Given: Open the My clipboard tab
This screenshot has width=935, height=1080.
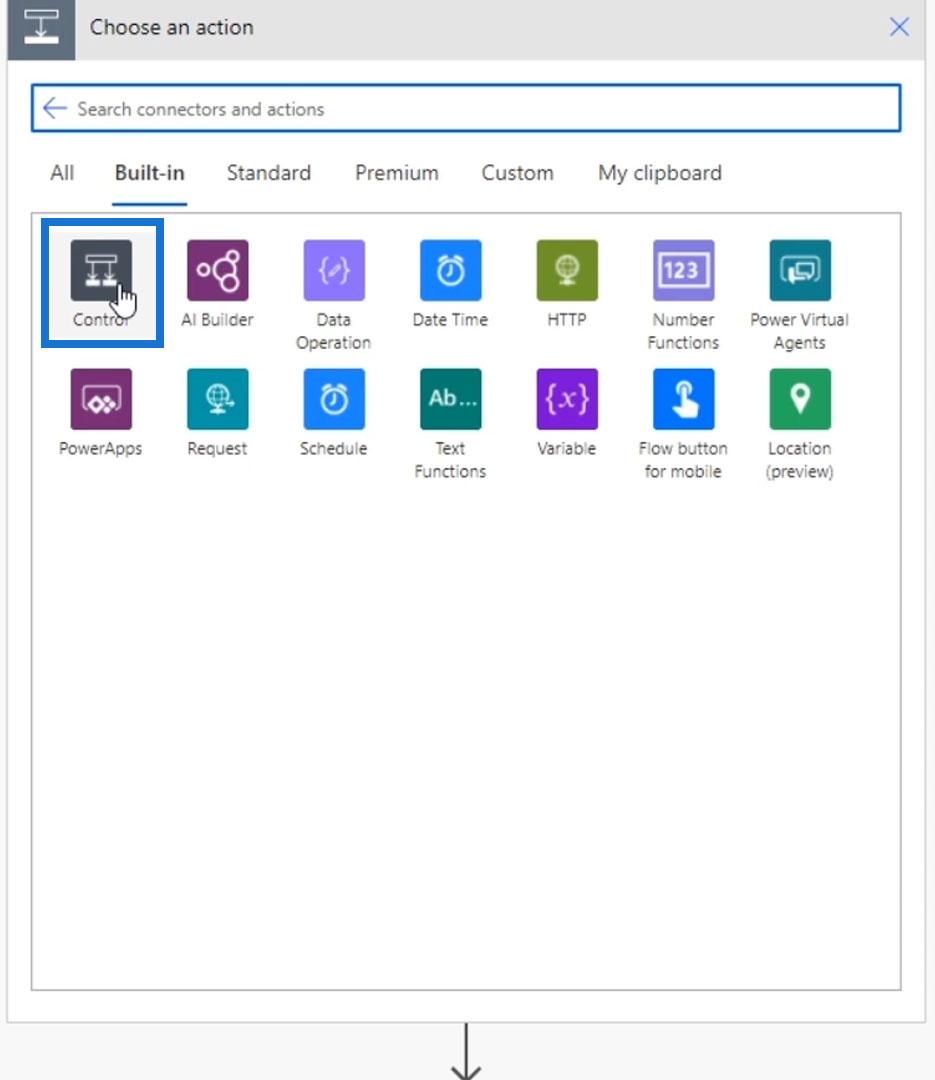Looking at the screenshot, I should point(660,173).
